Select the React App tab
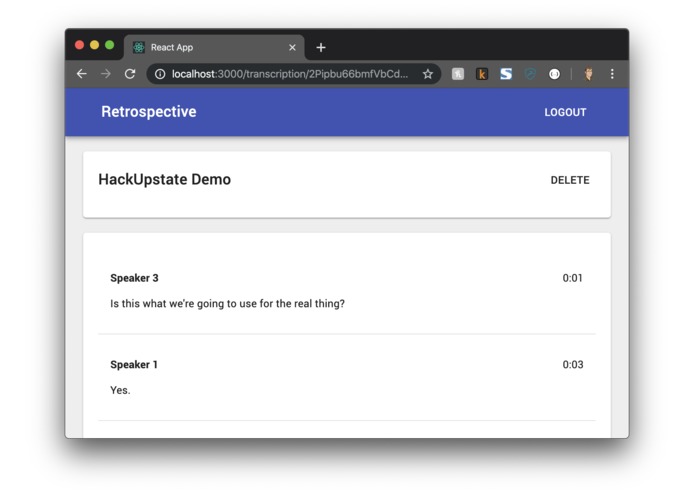 (x=215, y=47)
